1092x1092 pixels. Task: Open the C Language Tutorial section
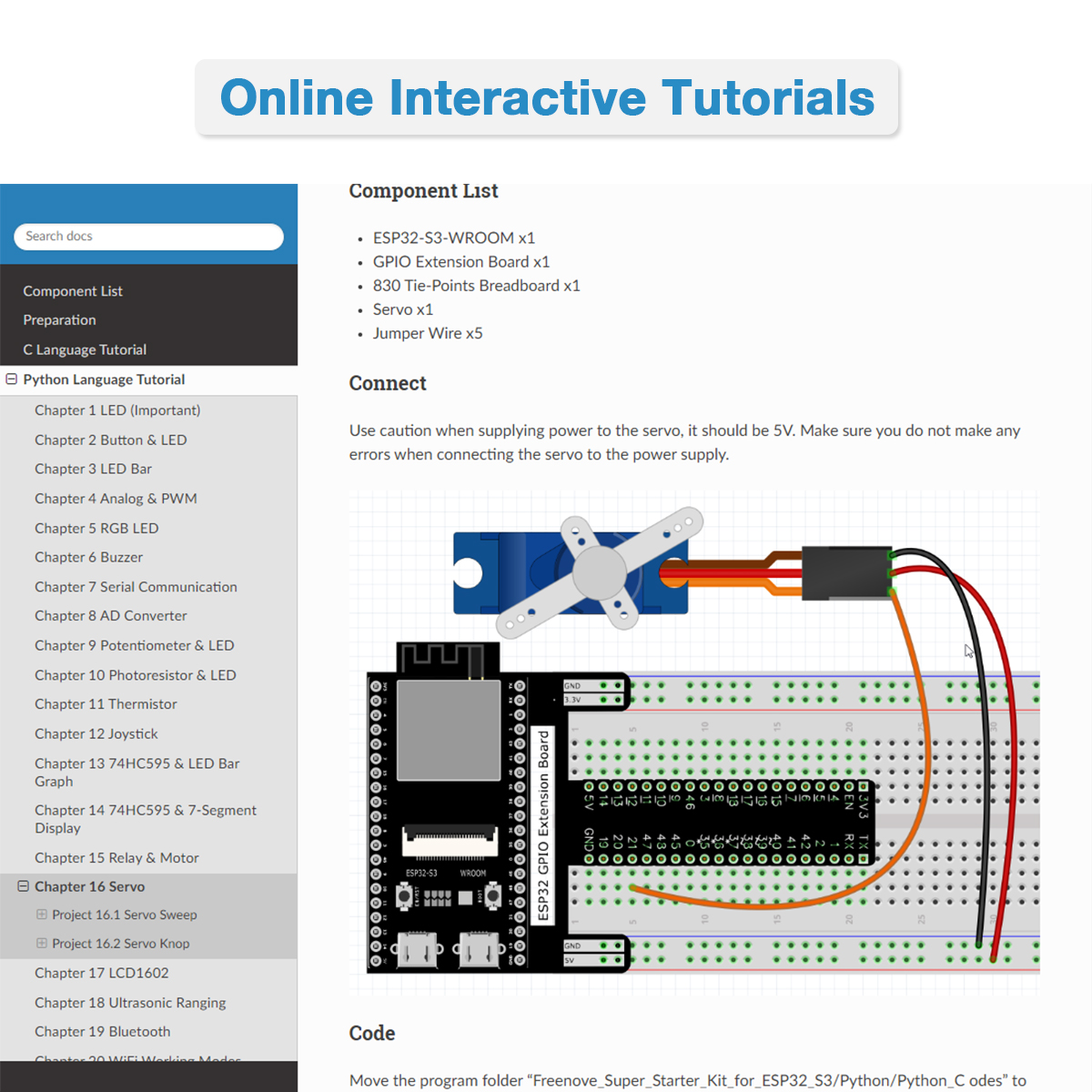point(85,349)
